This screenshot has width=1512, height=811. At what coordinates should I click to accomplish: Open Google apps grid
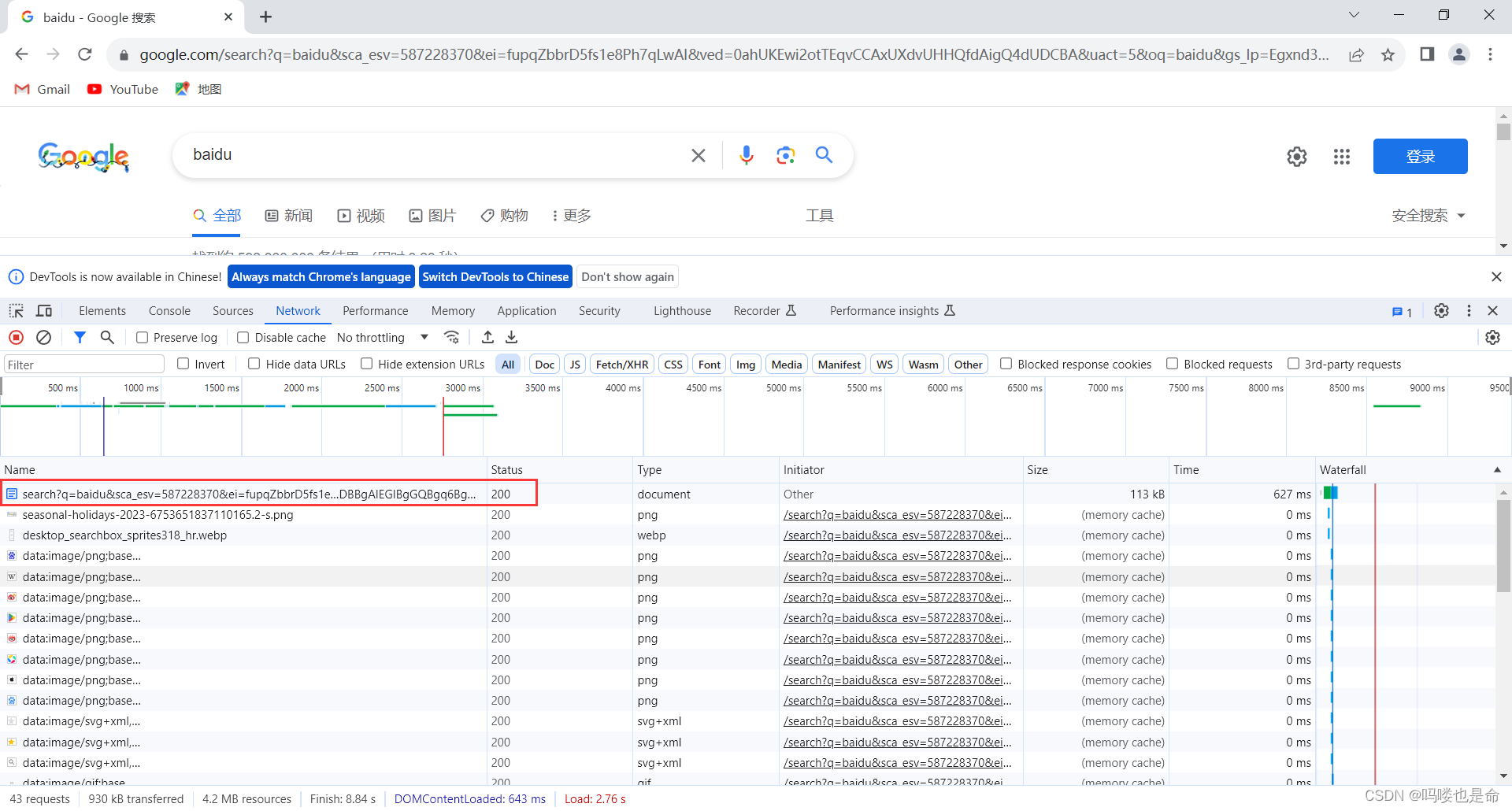click(x=1342, y=157)
